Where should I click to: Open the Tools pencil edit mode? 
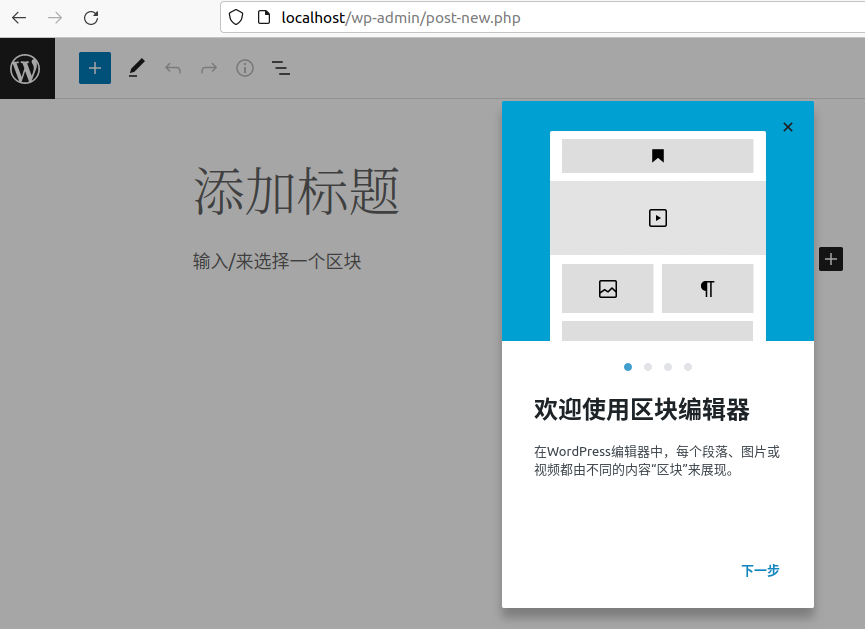pyautogui.click(x=136, y=68)
